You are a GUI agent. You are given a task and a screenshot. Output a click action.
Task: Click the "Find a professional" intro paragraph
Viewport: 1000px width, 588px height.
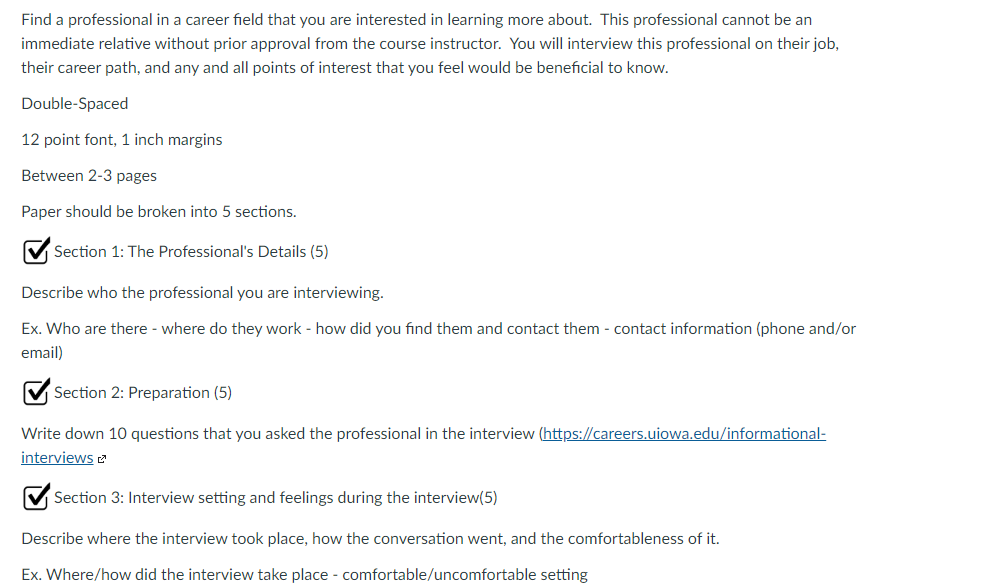(430, 43)
